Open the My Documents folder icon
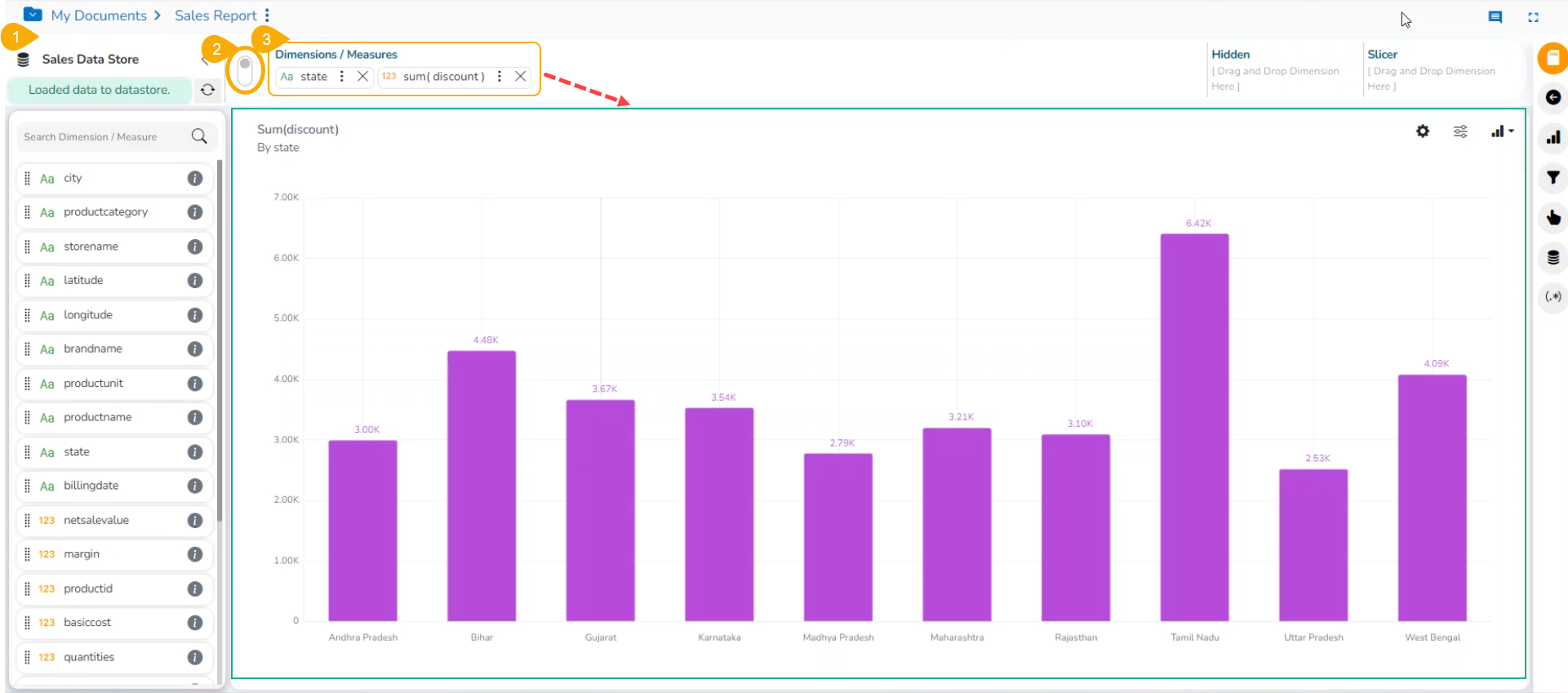Image resolution: width=1568 pixels, height=693 pixels. [33, 15]
